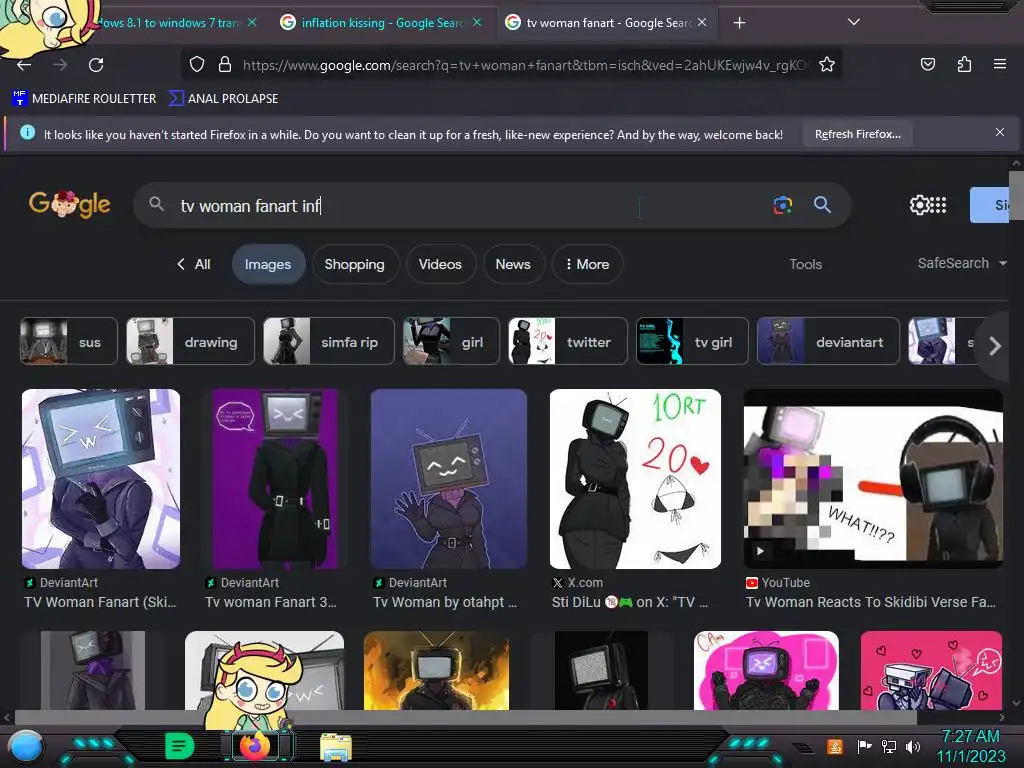Viewport: 1024px width, 768px height.
Task: Open the 'Tv Woman Reacts To Skidibi Verse' link
Action: (871, 602)
